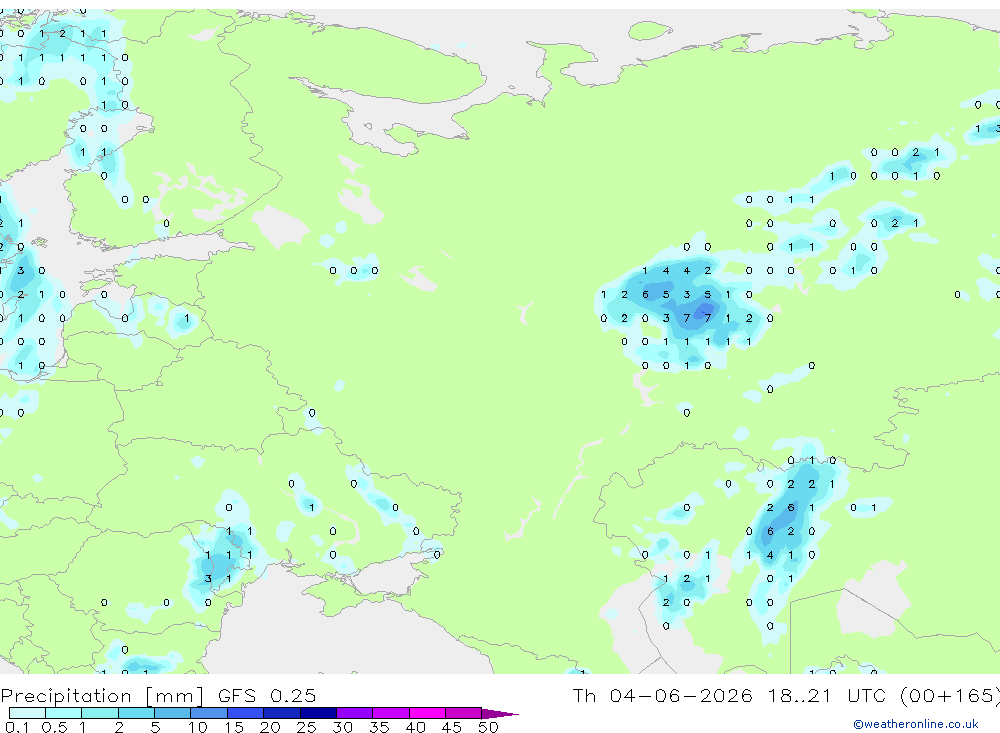This screenshot has height=733, width=1000.
Task: Select the 5–10 mm legend color swatch
Action: [x=173, y=713]
